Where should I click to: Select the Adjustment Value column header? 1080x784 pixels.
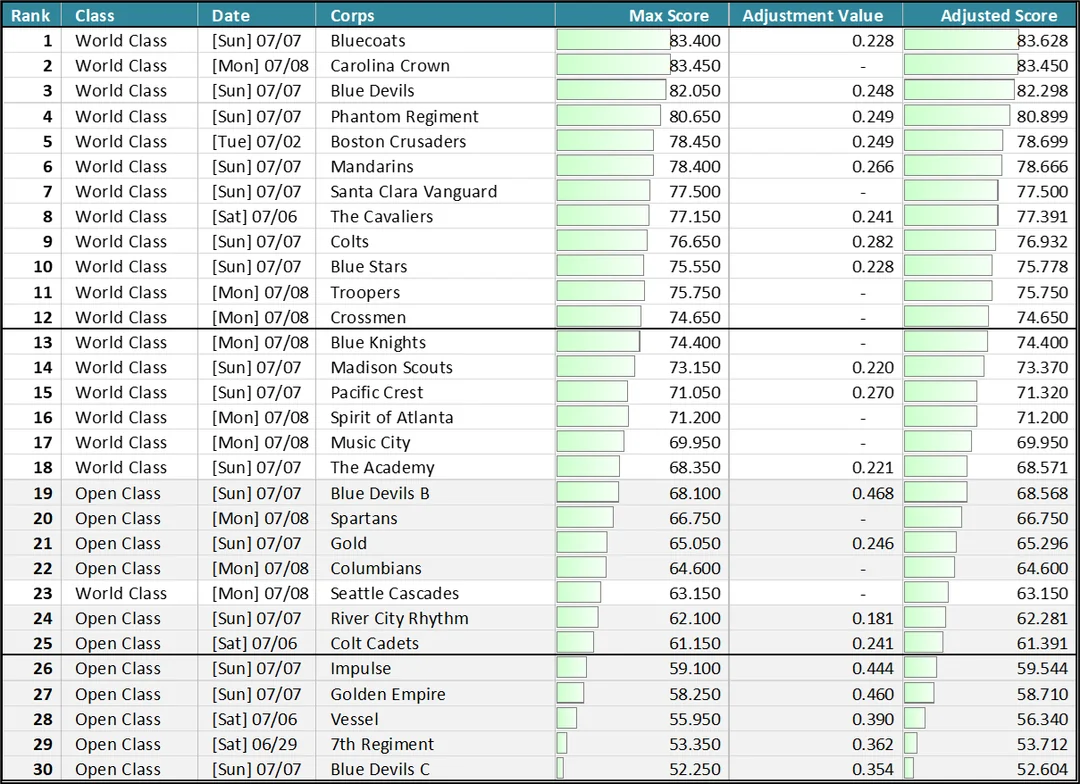[x=816, y=15]
